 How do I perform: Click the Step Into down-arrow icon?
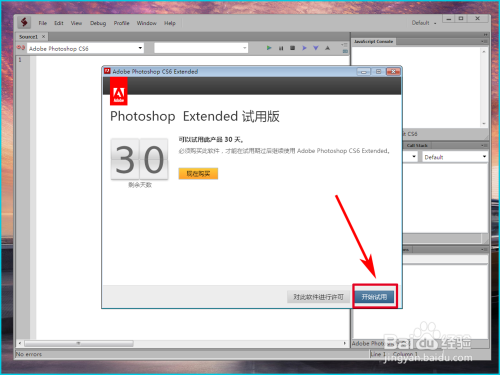(x=316, y=48)
